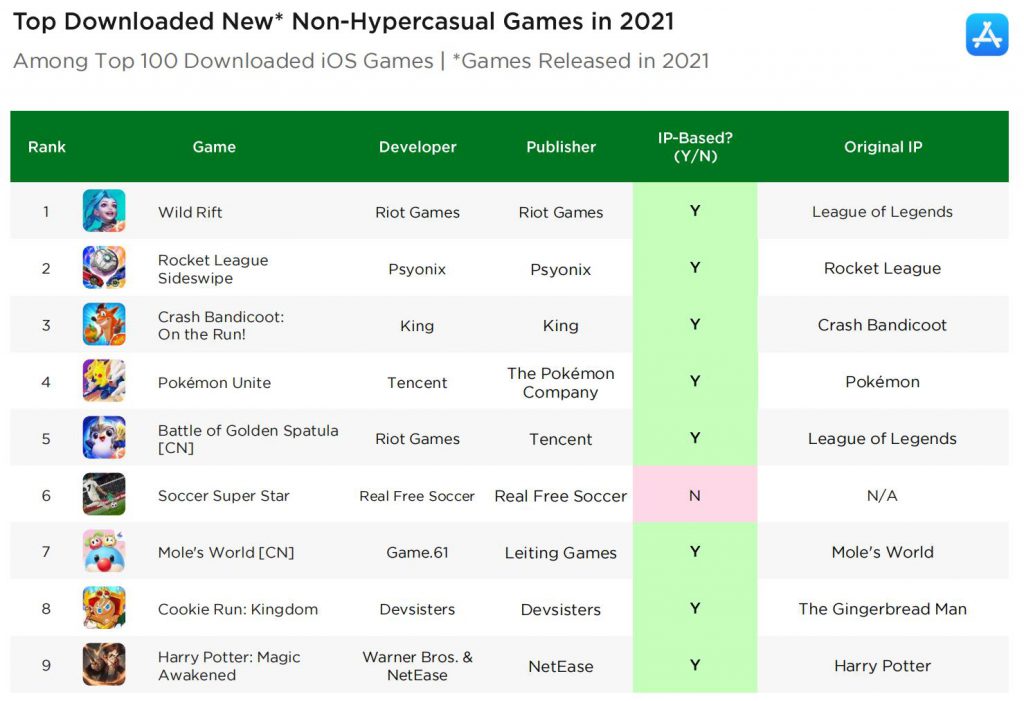Image resolution: width=1024 pixels, height=701 pixels.
Task: Select The Gingerbread Man original IP cell
Action: (x=882, y=609)
